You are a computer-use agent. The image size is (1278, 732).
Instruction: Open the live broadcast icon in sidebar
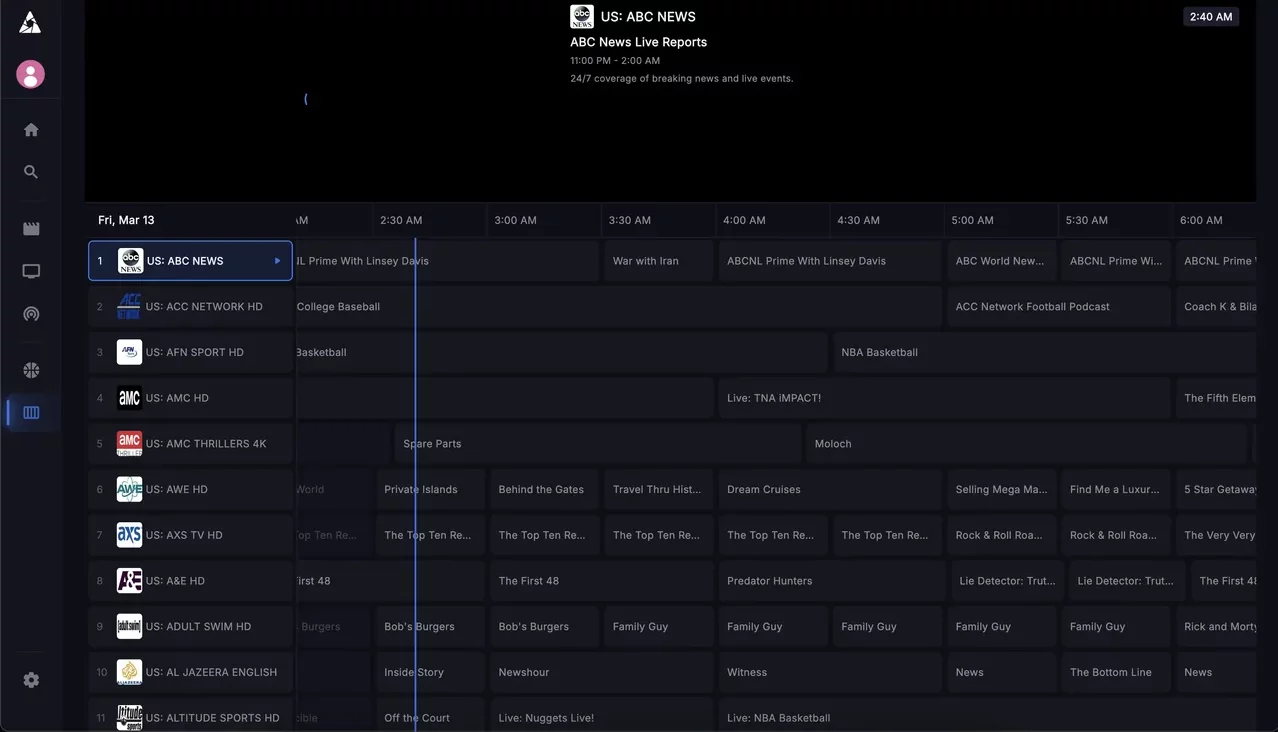pos(31,314)
